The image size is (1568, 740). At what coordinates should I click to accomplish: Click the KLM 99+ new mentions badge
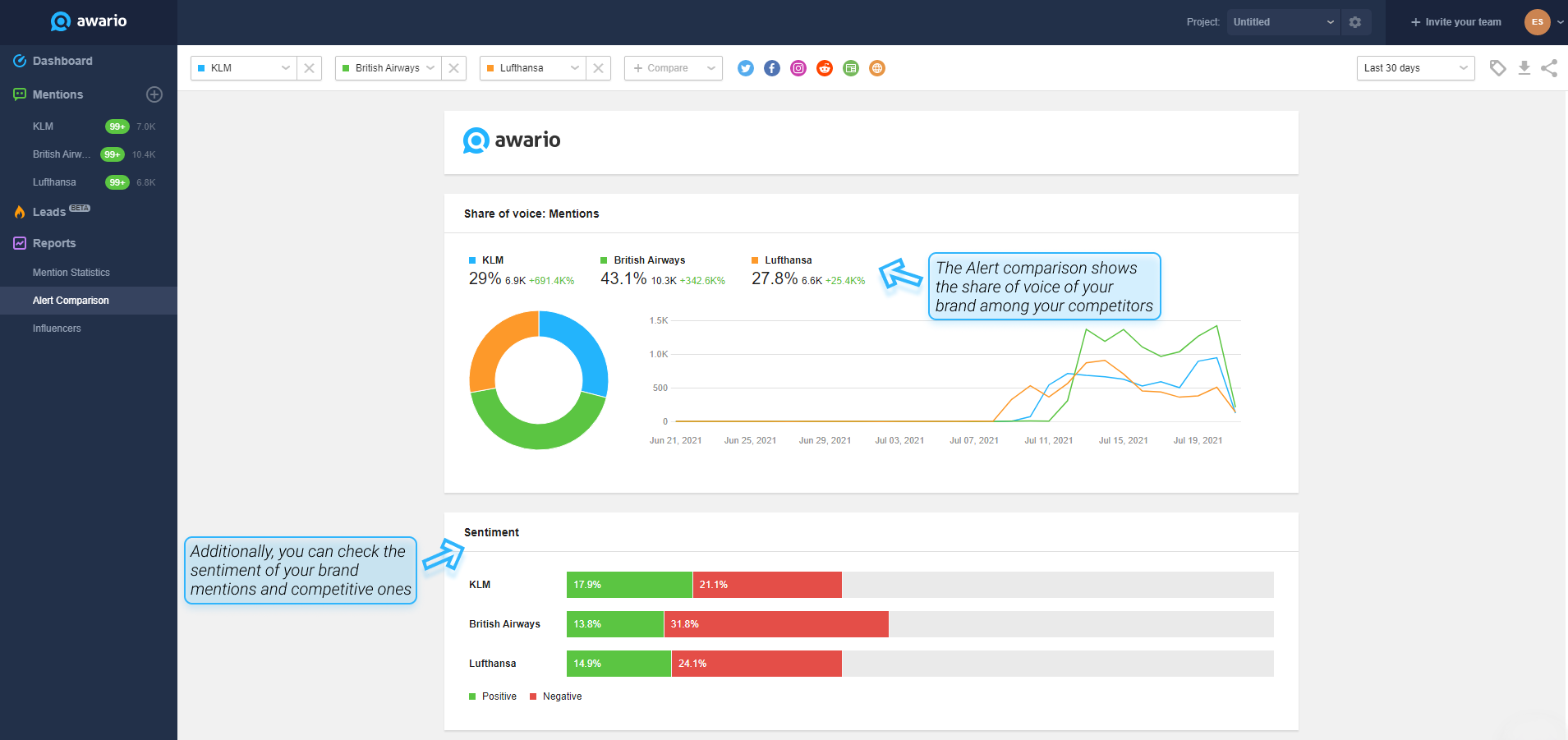(x=117, y=126)
